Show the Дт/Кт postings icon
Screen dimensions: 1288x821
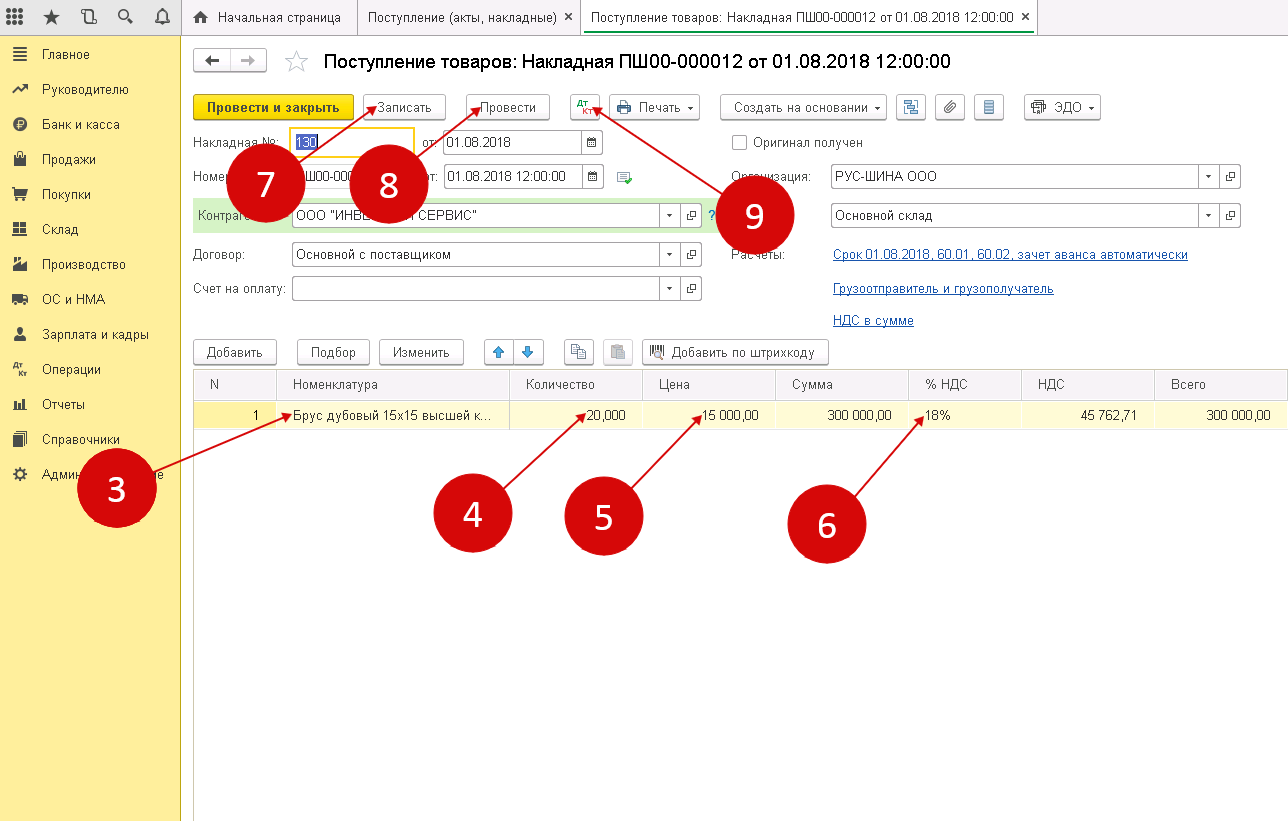click(585, 108)
